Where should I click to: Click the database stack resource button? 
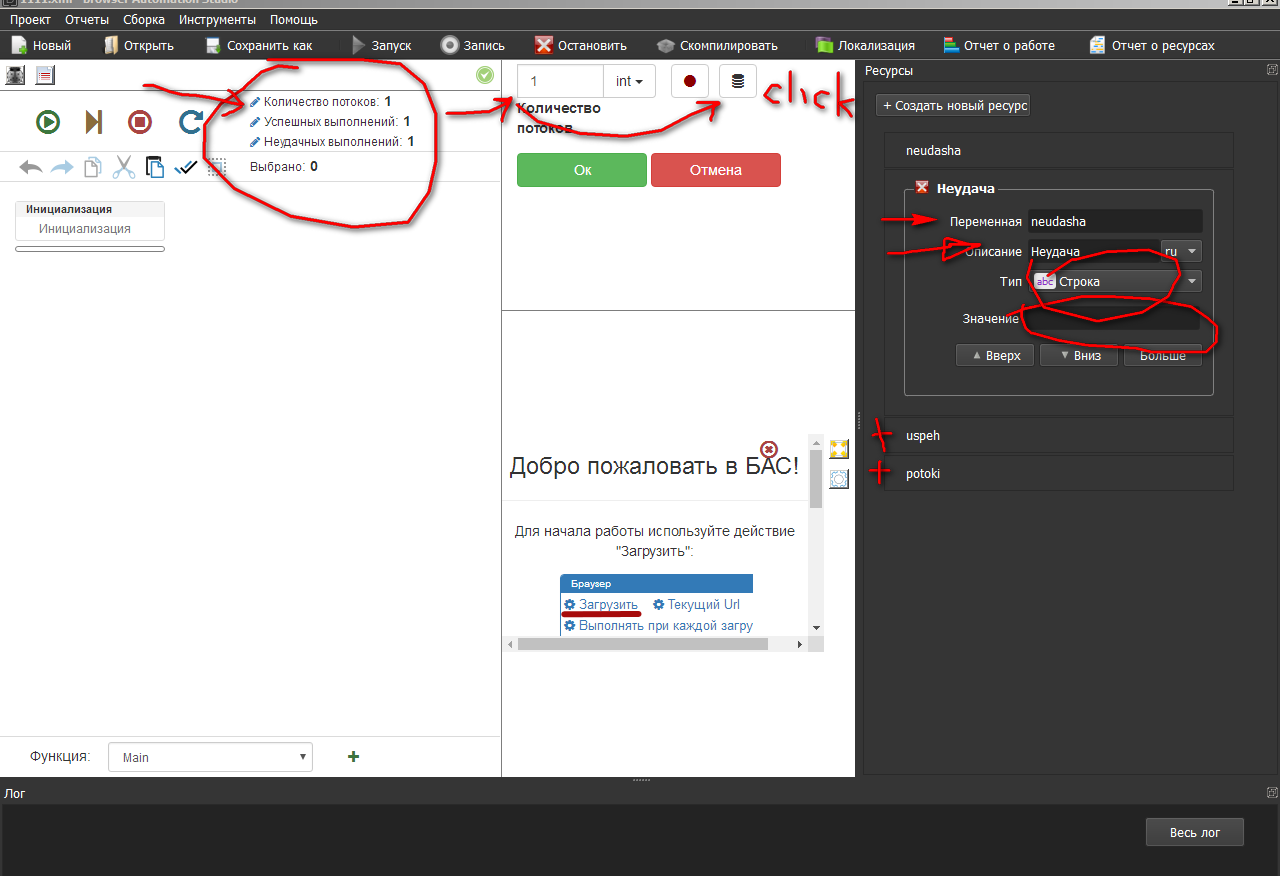(738, 81)
